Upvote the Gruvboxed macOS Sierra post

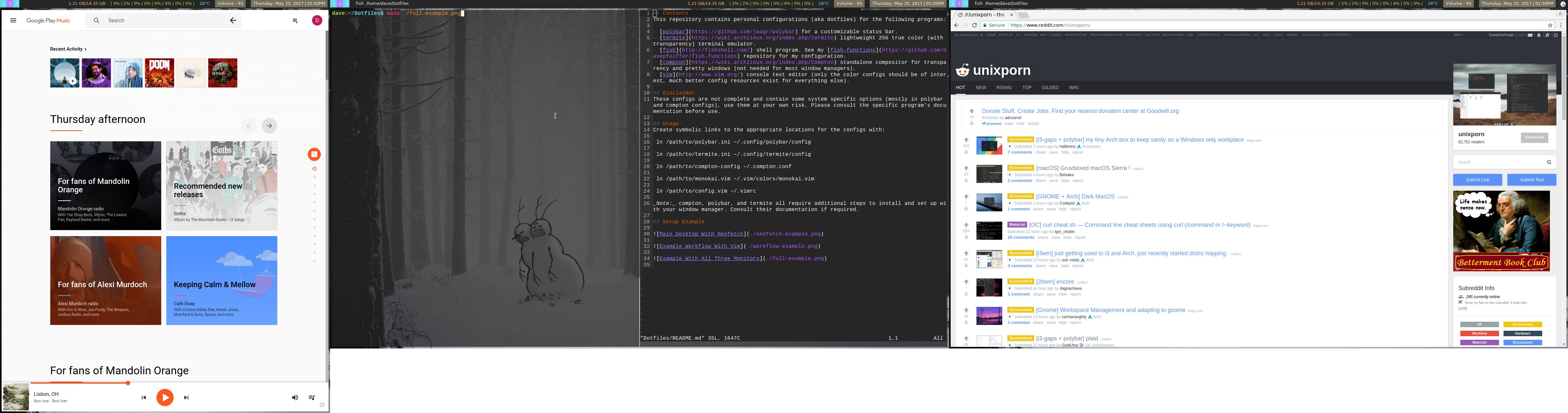[x=966, y=169]
